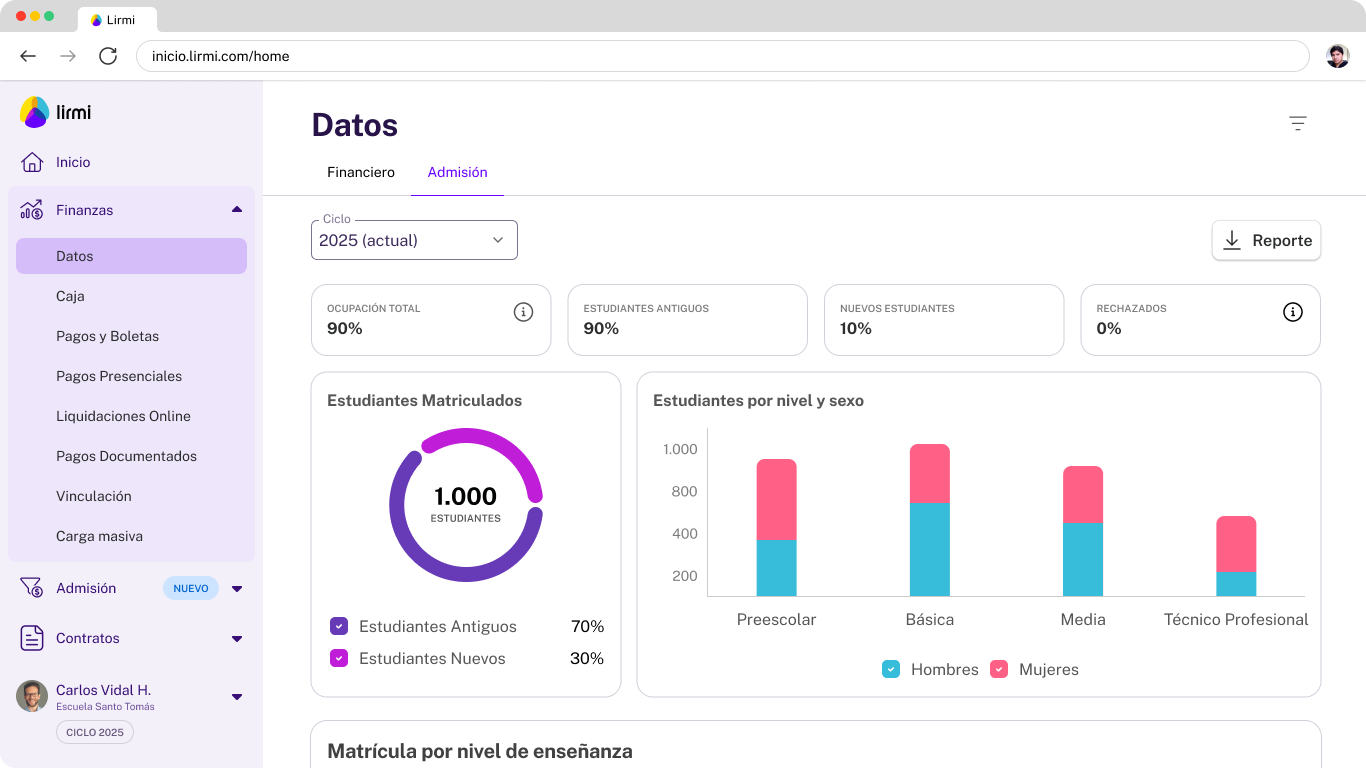Click the browser Lirmi tab

point(117,20)
